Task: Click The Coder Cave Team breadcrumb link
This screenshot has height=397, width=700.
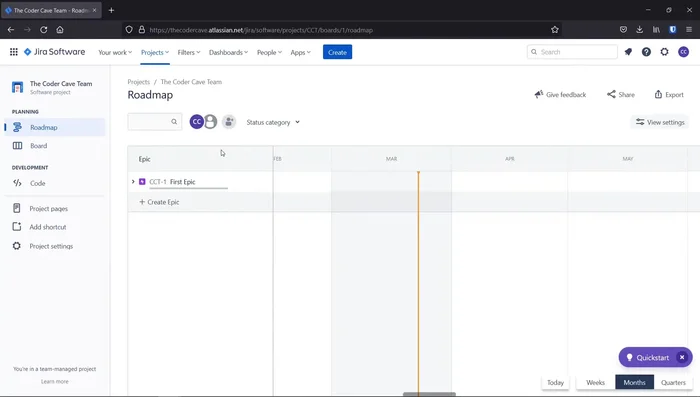Action: (x=191, y=82)
